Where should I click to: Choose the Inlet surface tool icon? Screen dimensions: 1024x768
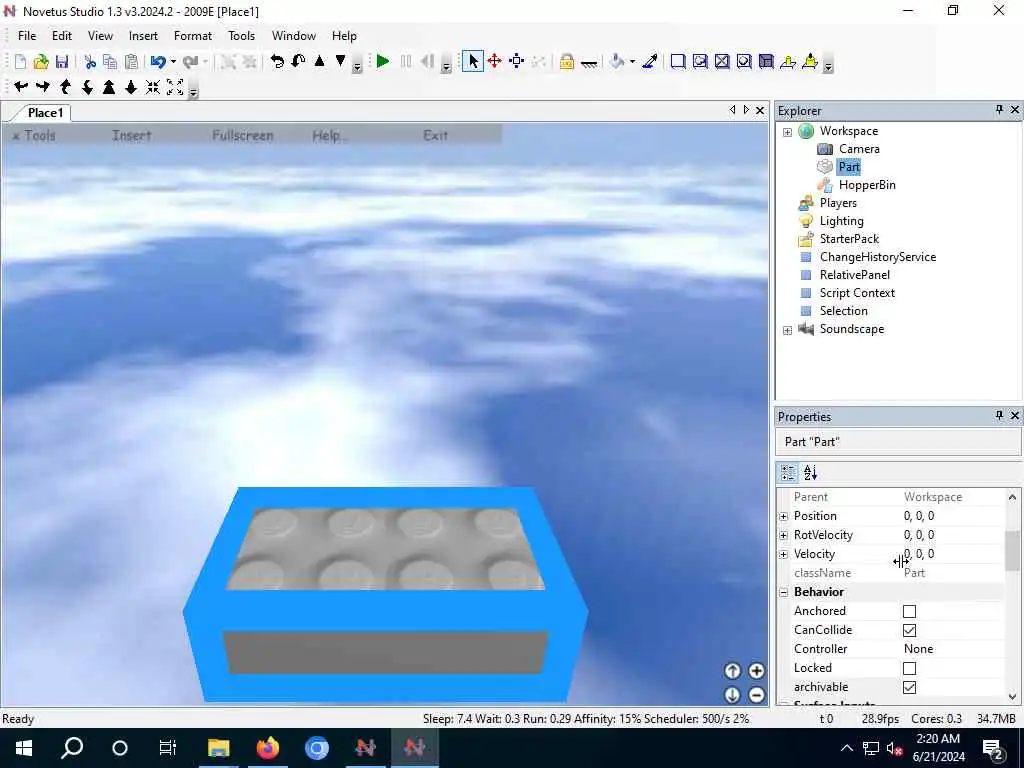coord(766,61)
